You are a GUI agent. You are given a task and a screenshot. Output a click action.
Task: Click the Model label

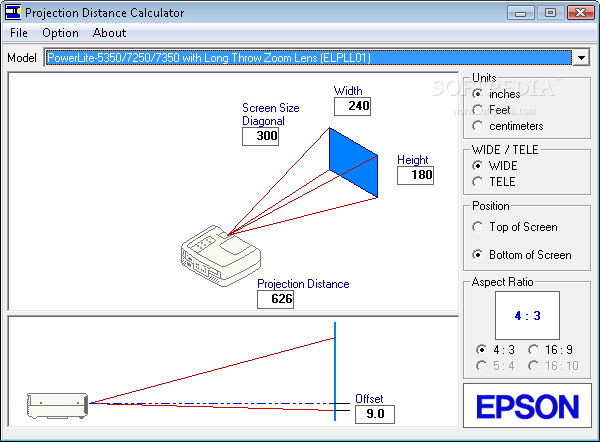pyautogui.click(x=22, y=58)
